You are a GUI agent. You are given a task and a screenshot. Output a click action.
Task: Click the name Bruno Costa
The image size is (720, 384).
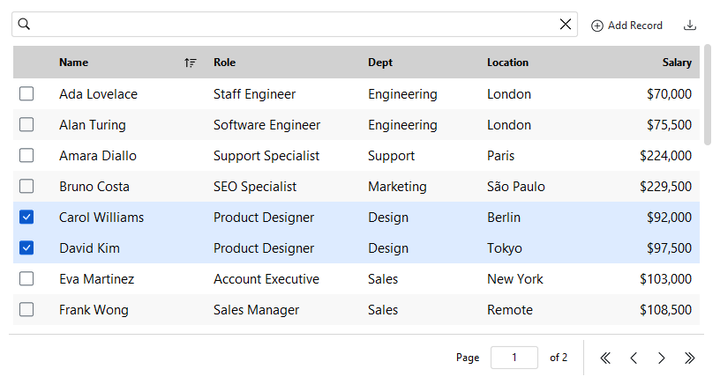94,186
